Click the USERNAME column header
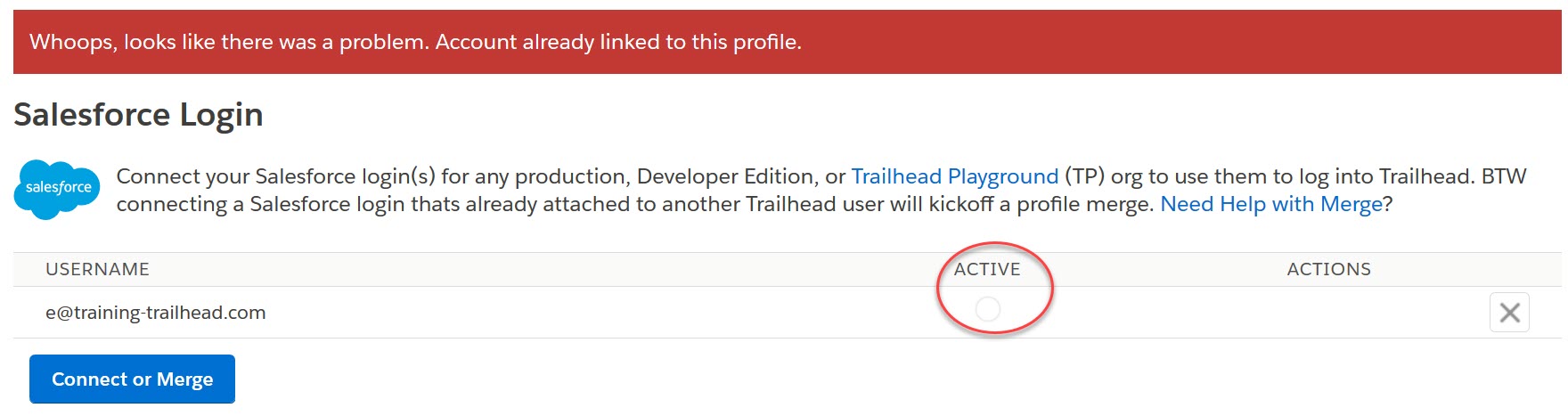Viewport: 1568px width, 416px height. click(x=97, y=269)
